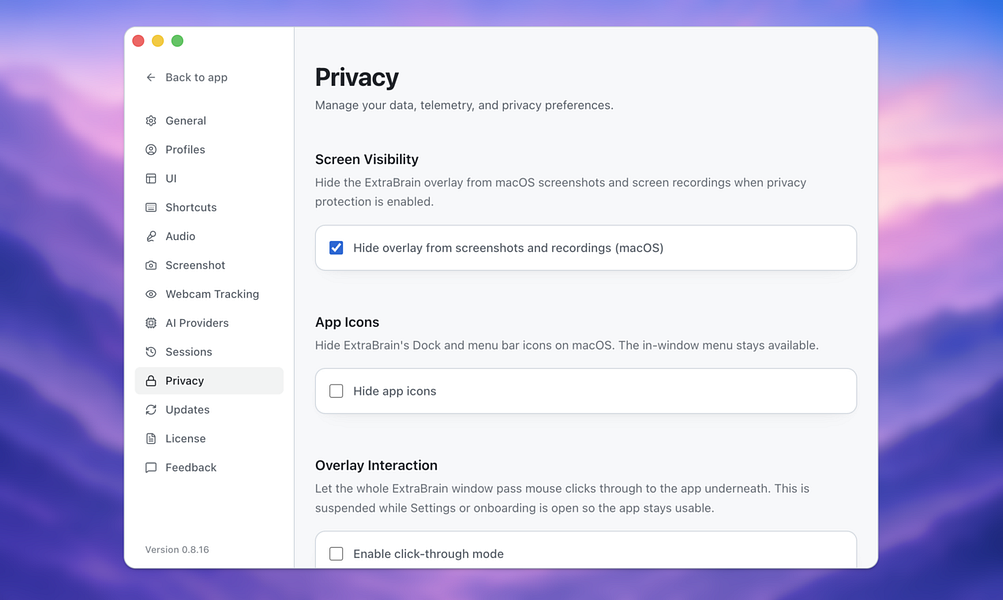Click the Profiles person icon
1003x600 pixels.
pos(151,150)
